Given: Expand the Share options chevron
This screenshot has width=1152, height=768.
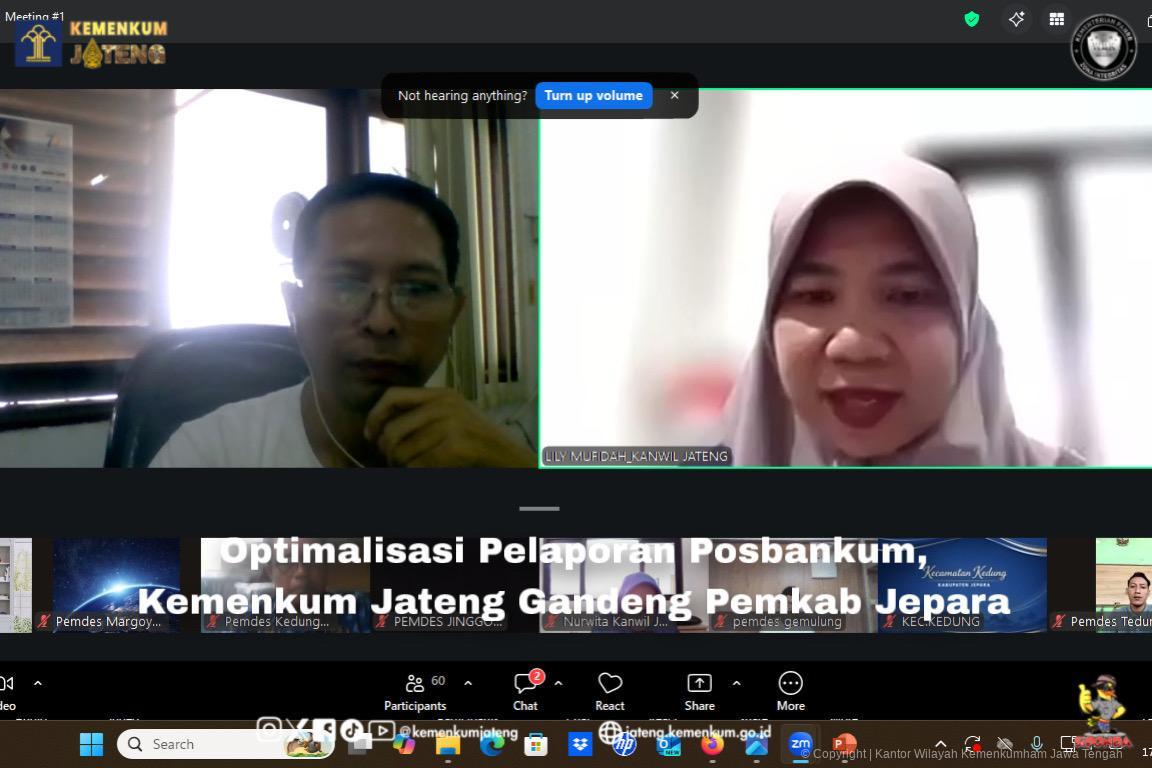Looking at the screenshot, I should point(737,683).
